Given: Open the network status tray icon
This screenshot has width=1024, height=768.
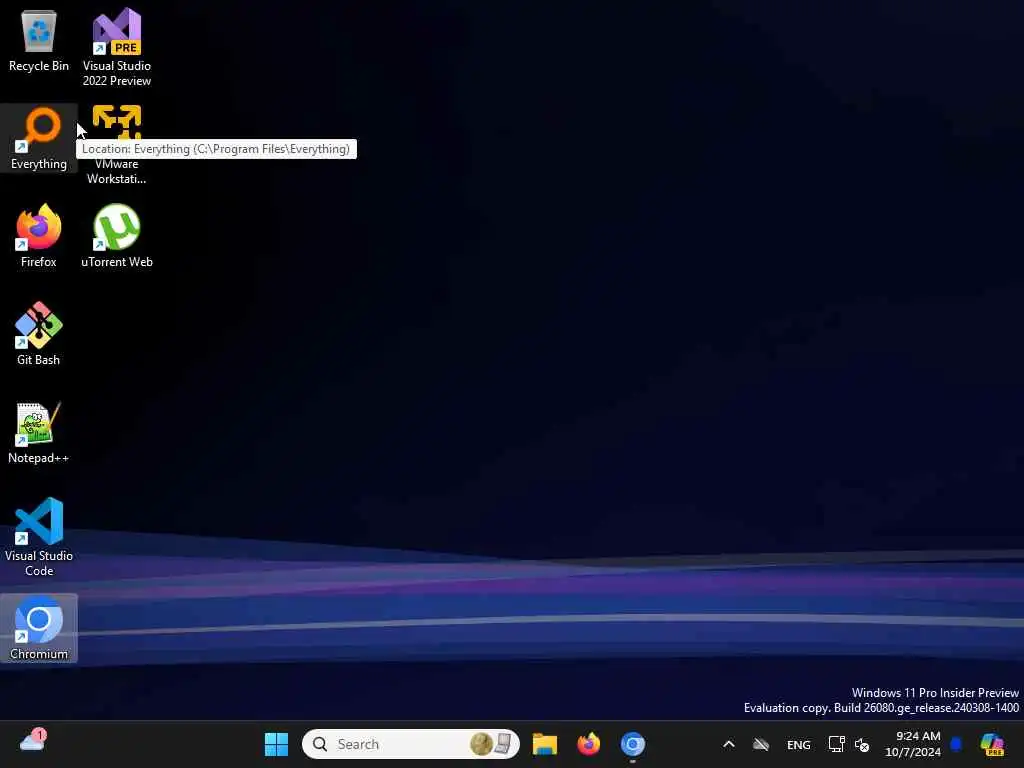Looking at the screenshot, I should click(836, 744).
